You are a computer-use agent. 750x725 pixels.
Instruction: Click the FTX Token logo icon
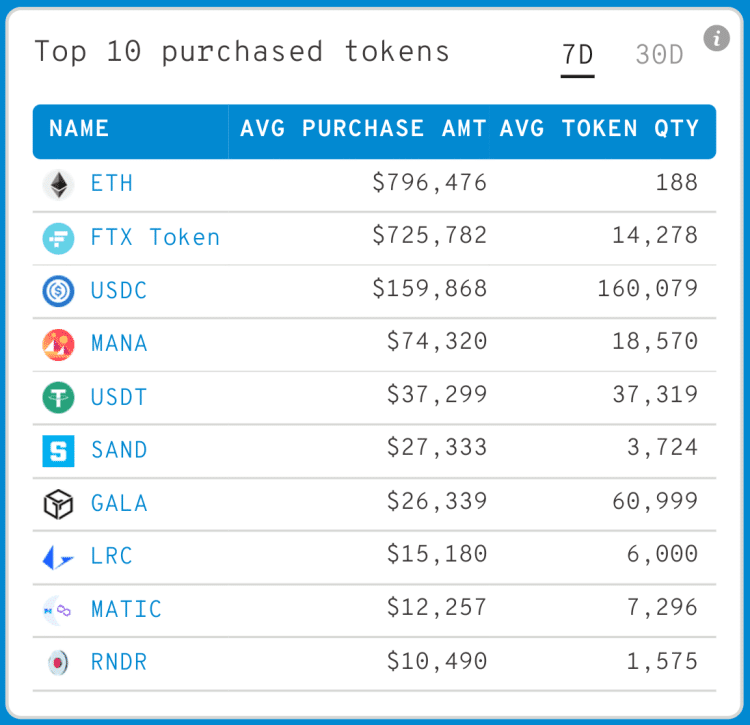[x=58, y=238]
